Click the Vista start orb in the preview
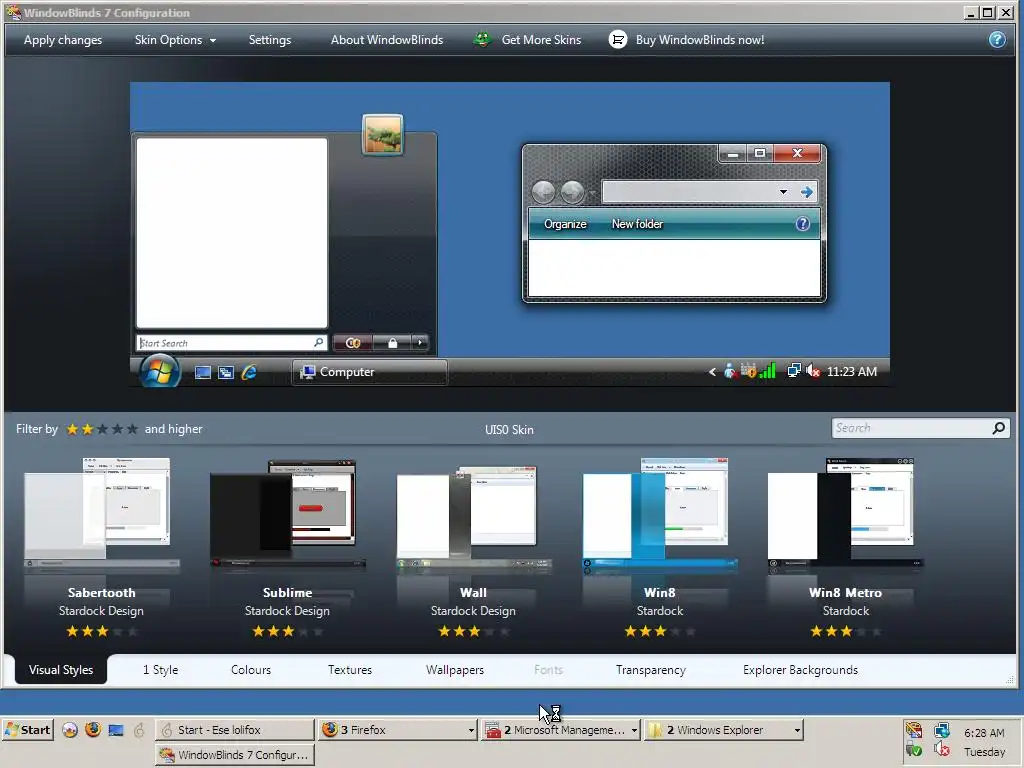This screenshot has width=1024, height=768. click(x=159, y=371)
